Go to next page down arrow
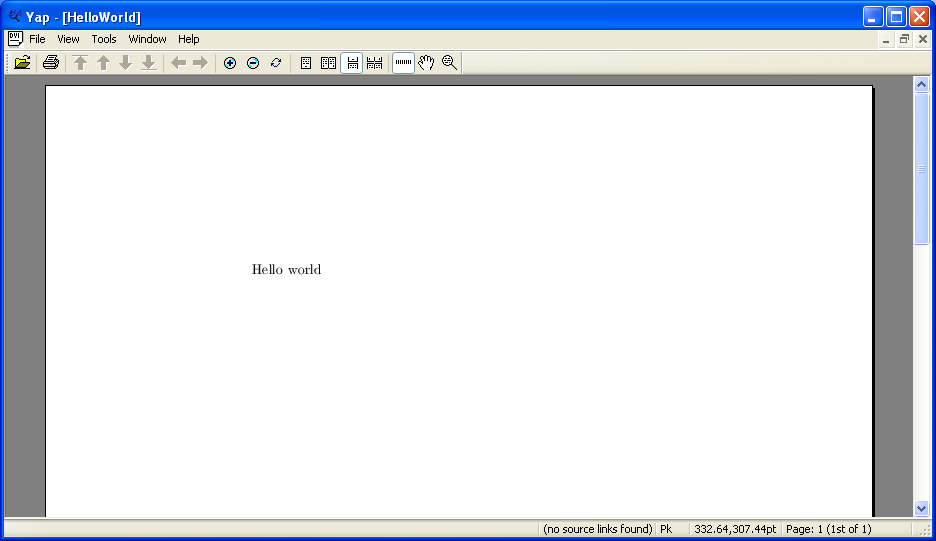 (x=125, y=63)
